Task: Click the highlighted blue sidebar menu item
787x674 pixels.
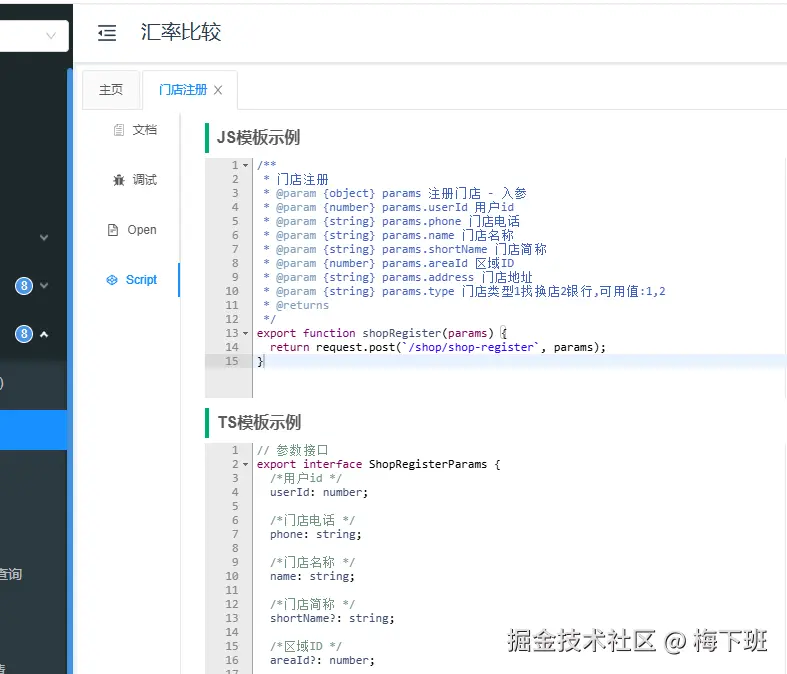Action: [33, 430]
